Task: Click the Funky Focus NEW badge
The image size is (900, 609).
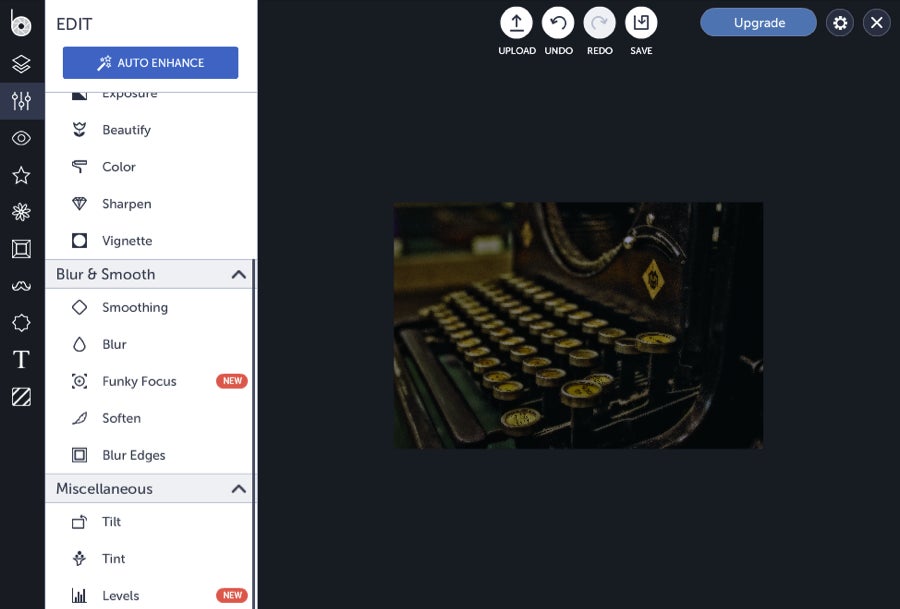Action: (232, 381)
